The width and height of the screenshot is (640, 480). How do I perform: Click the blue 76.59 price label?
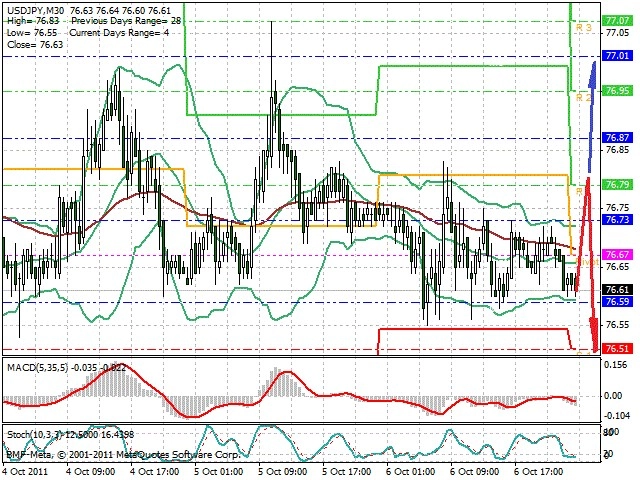[x=617, y=302]
